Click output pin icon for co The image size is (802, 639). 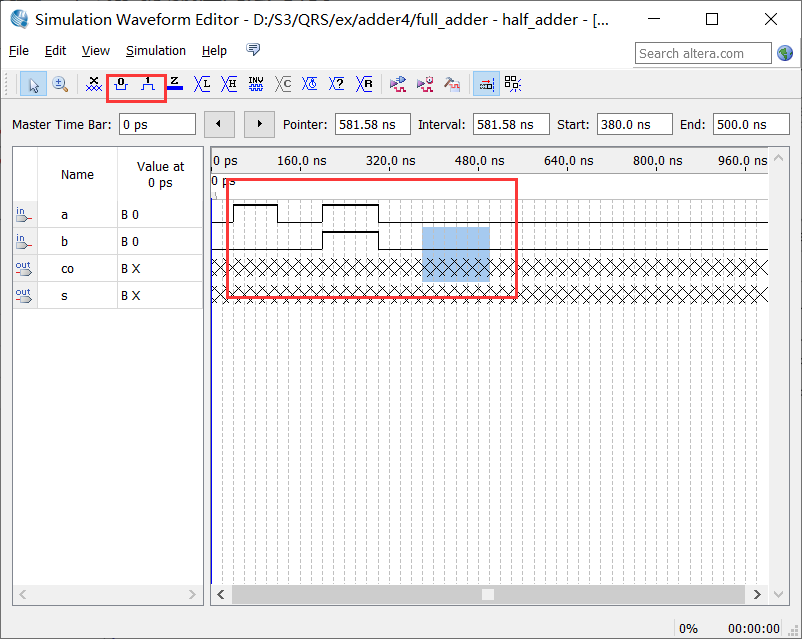pos(24,269)
